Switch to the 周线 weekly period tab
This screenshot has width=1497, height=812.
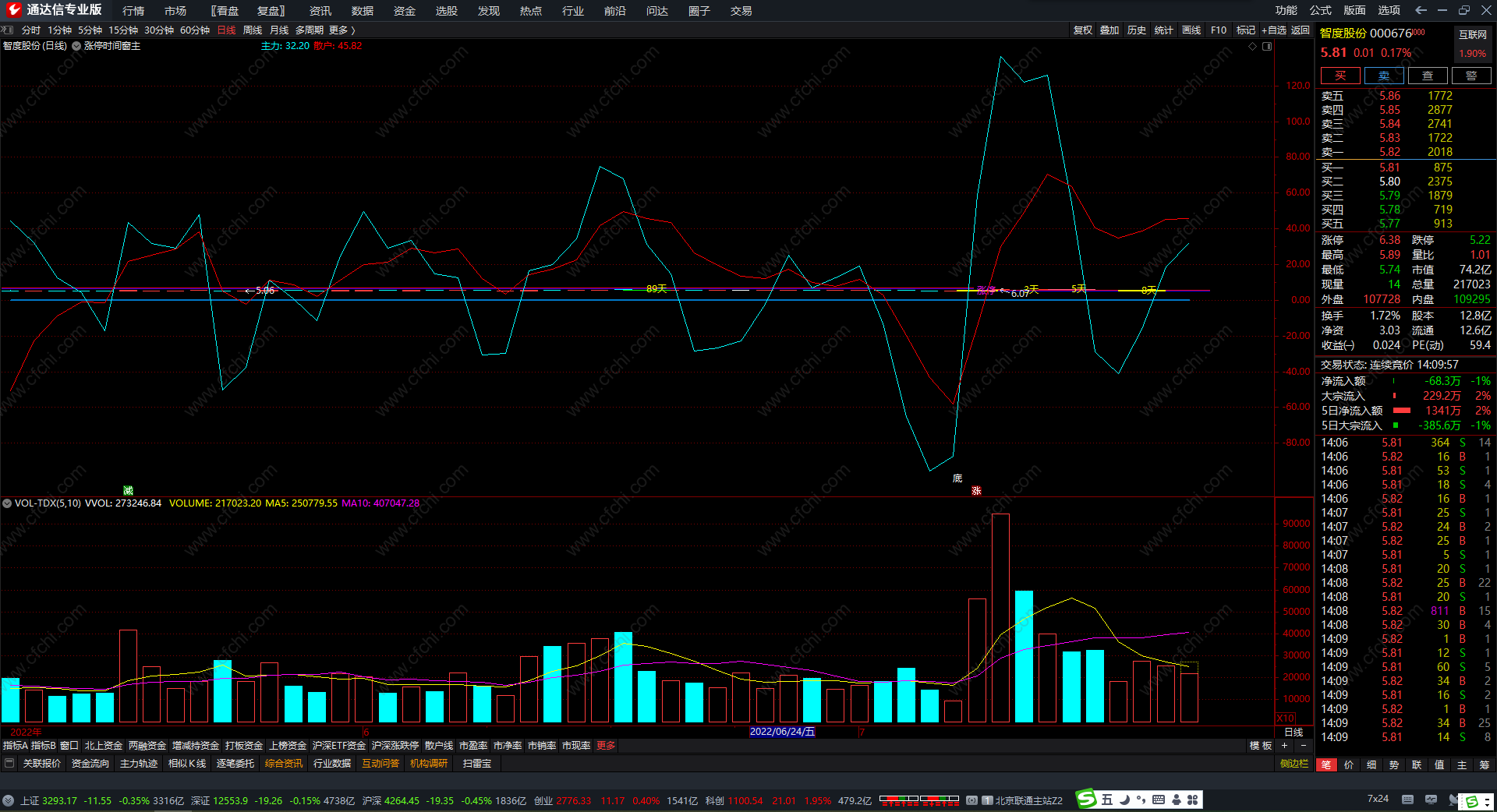point(253,30)
